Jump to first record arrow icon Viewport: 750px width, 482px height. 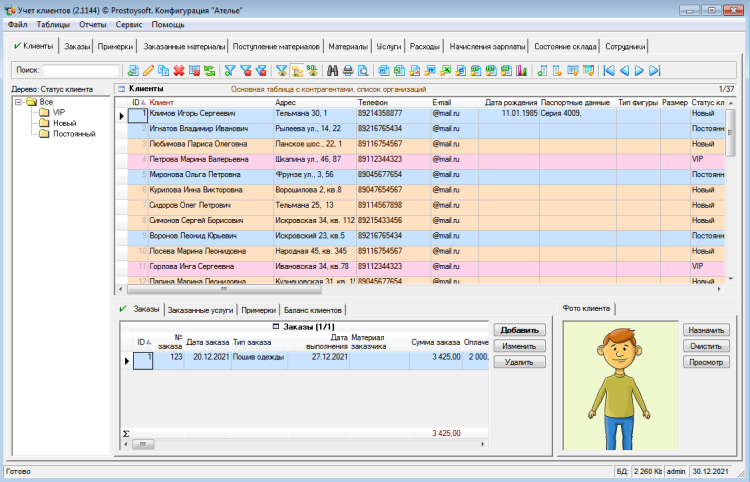tap(608, 70)
